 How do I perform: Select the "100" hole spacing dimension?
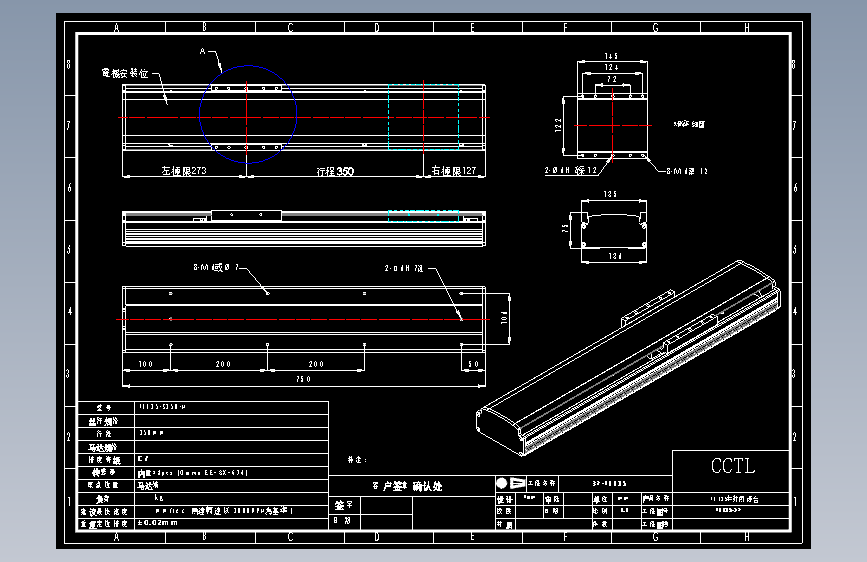[145, 364]
